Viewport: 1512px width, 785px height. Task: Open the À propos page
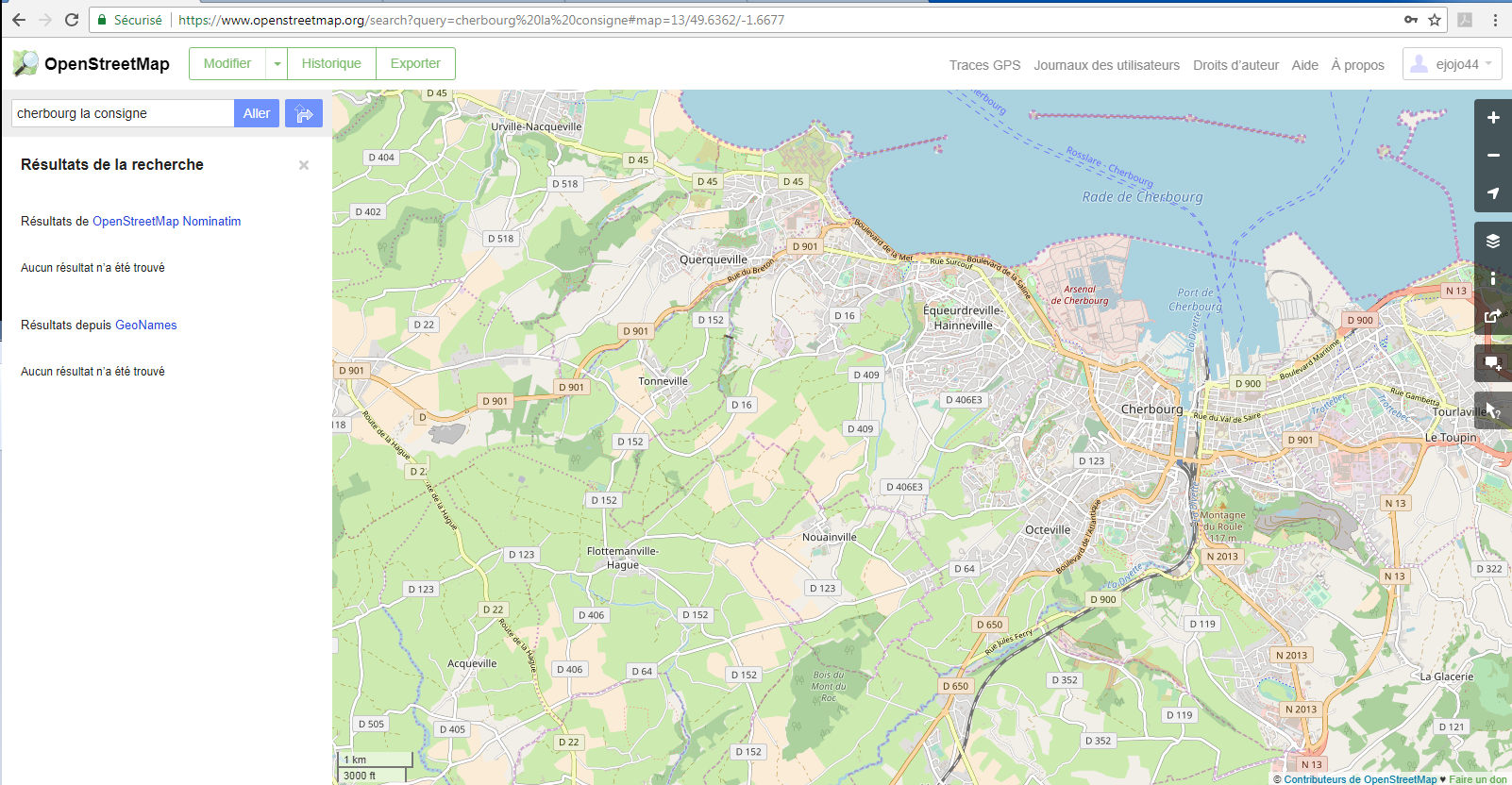pos(1357,65)
